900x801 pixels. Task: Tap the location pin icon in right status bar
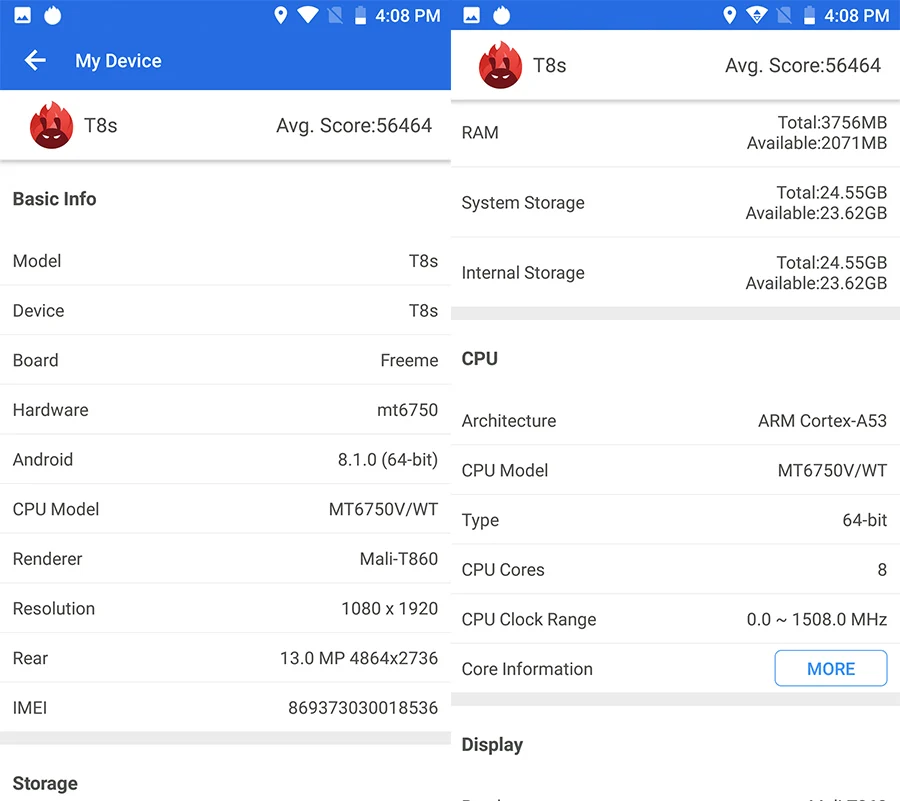[x=730, y=15]
